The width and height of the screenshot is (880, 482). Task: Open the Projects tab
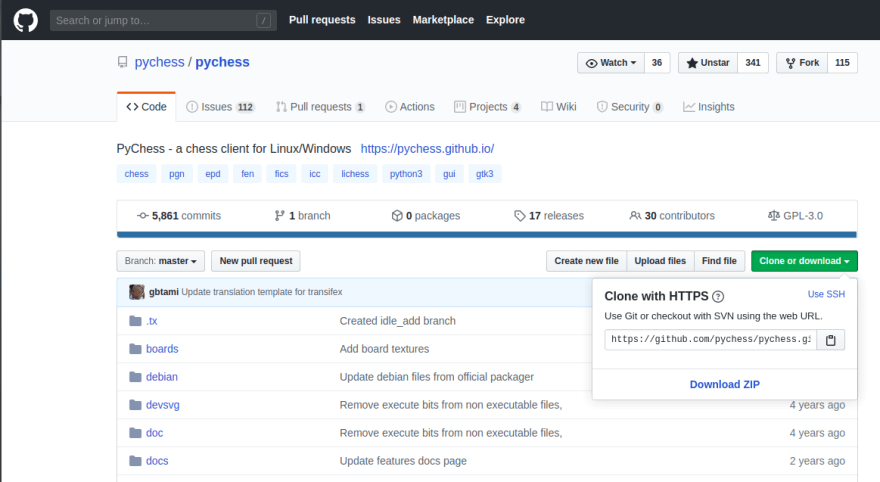(x=487, y=107)
